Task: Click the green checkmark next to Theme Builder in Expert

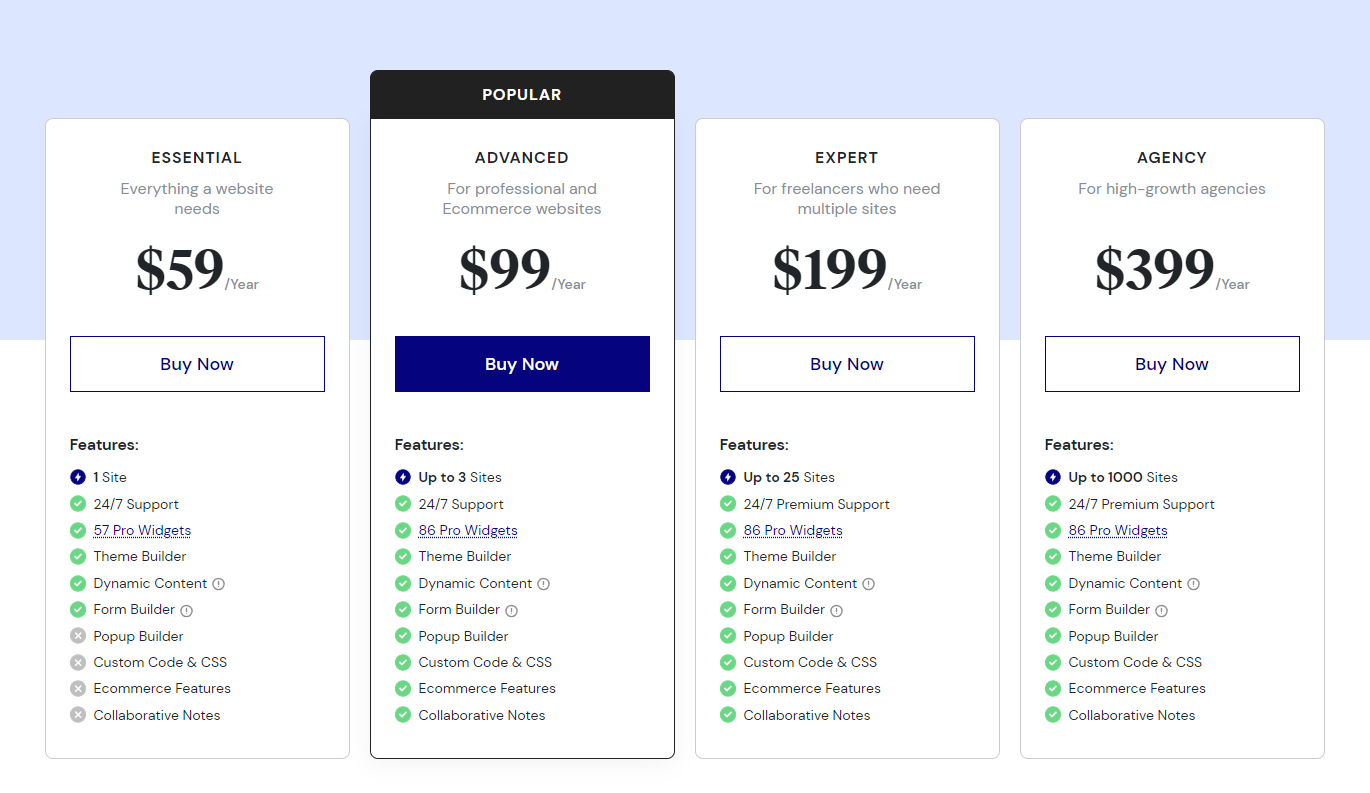Action: (x=727, y=556)
